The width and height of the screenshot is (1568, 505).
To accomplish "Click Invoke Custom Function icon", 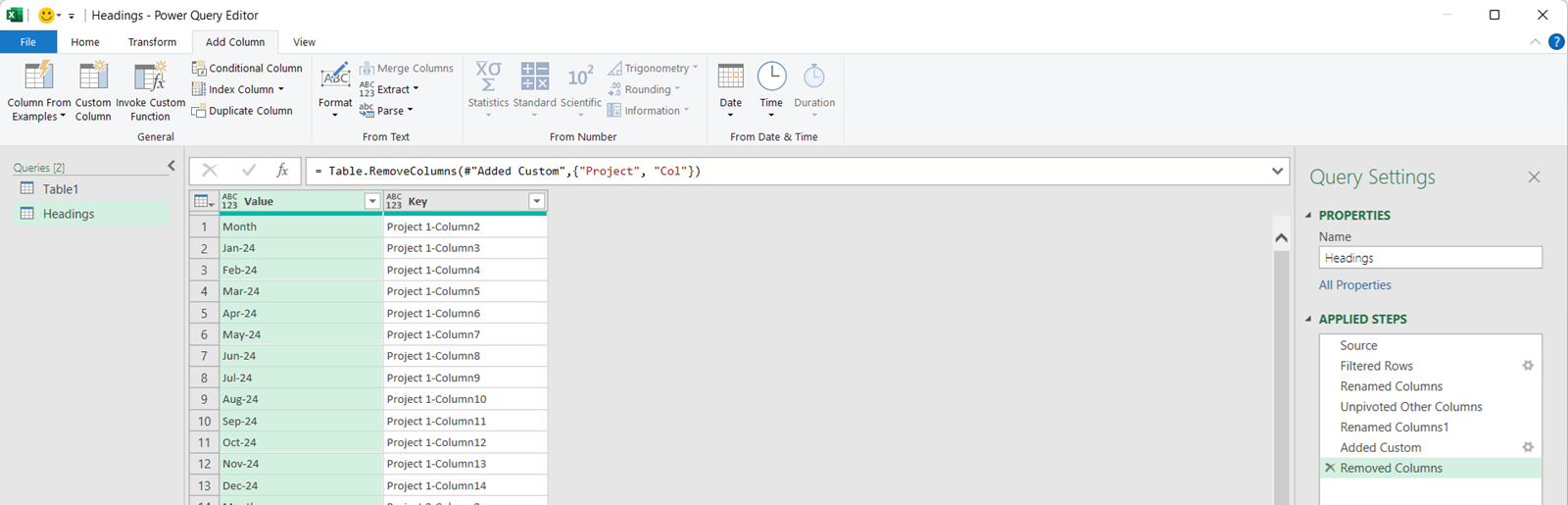I will tap(150, 76).
